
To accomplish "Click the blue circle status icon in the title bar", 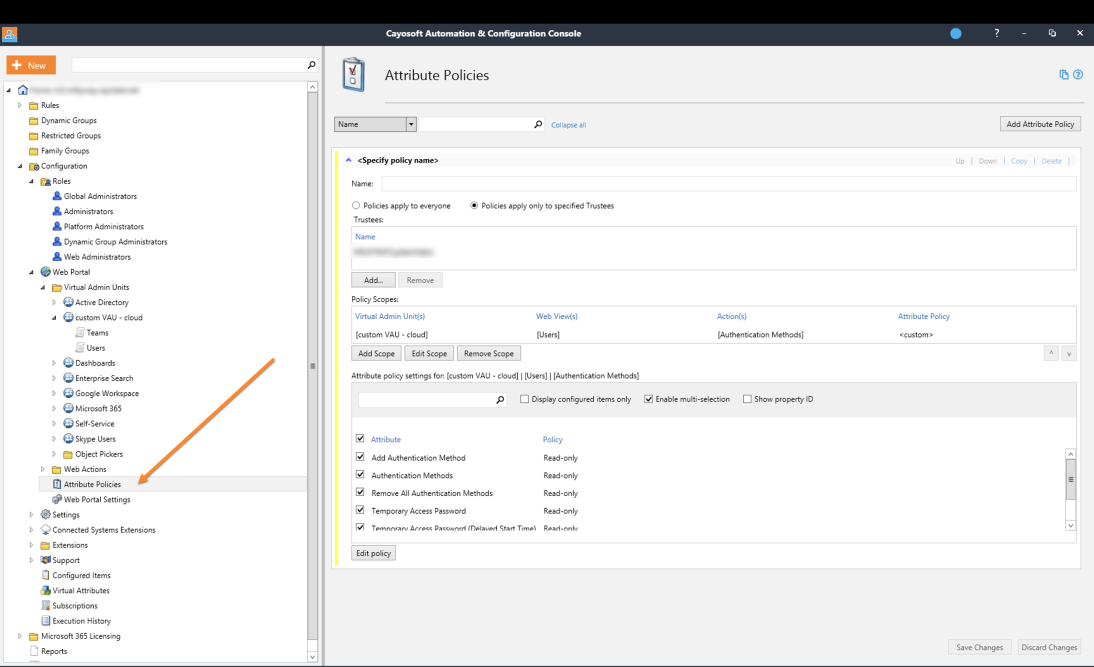I will coord(956,33).
